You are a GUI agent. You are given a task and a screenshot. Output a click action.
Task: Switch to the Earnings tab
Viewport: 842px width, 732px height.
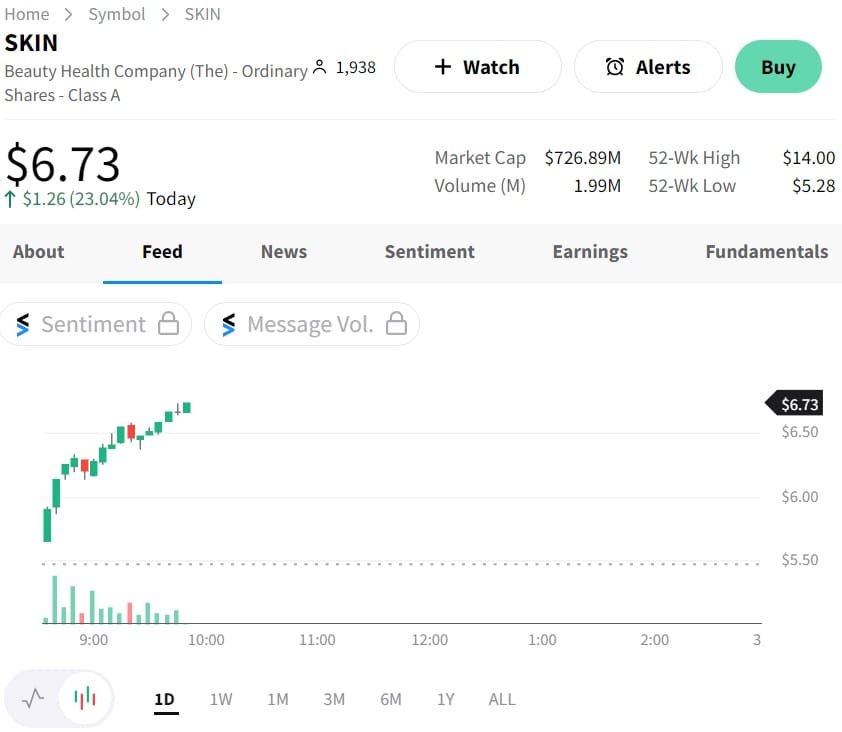590,252
